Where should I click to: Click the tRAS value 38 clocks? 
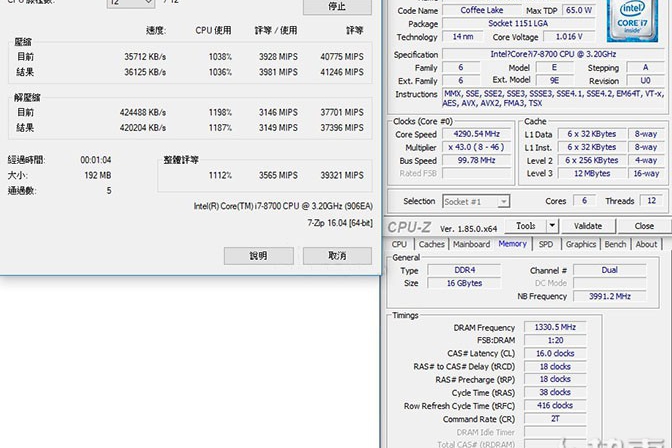point(555,393)
